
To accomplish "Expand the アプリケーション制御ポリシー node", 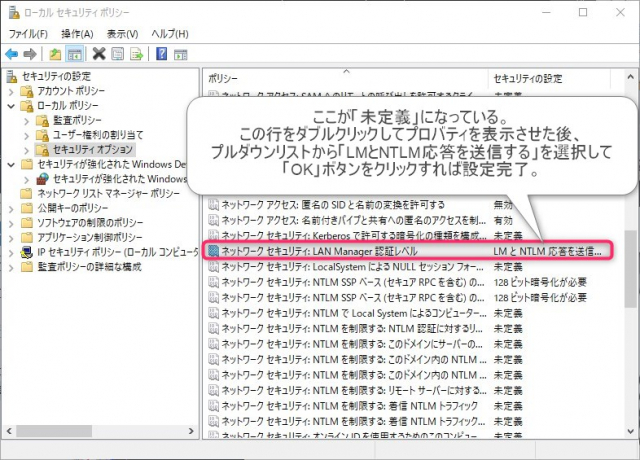I will coord(11,238).
